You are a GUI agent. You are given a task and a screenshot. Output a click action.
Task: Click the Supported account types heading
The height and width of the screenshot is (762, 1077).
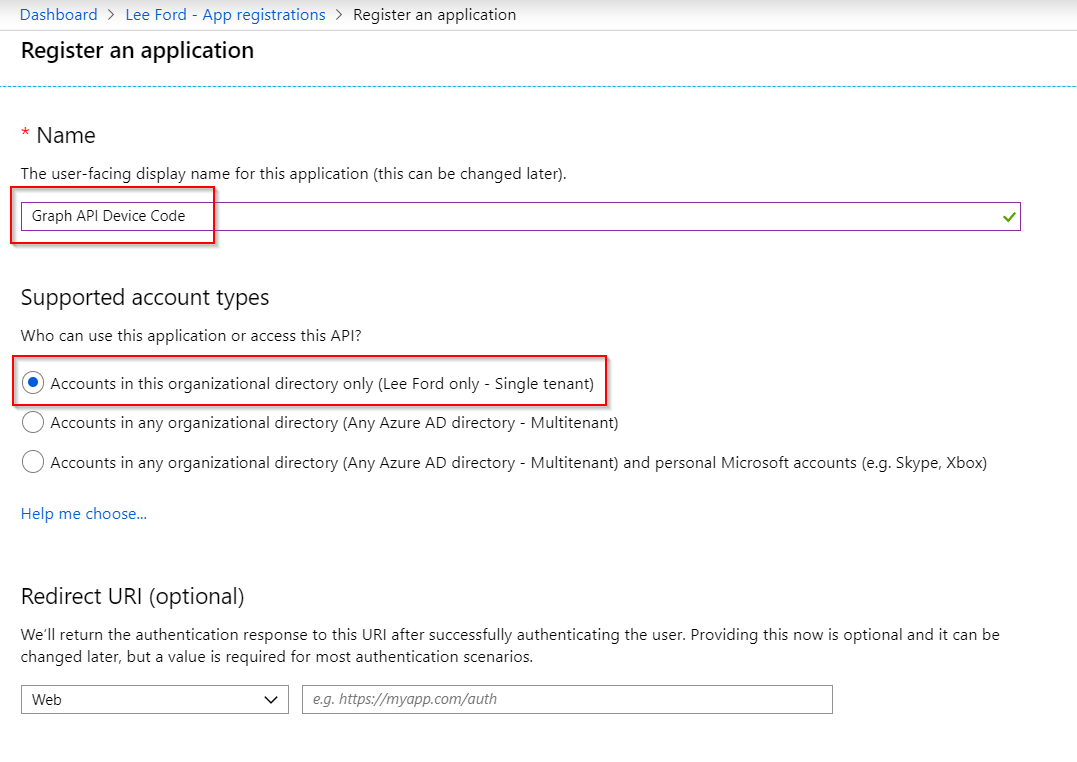145,298
